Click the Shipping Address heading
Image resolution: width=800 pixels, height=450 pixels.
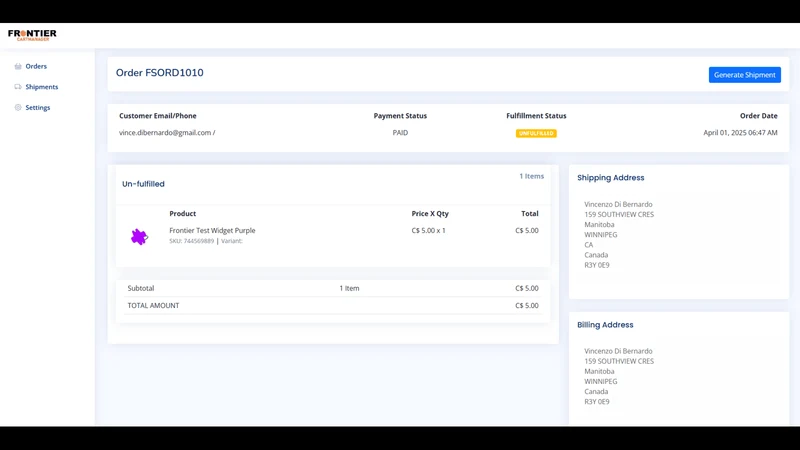[611, 178]
